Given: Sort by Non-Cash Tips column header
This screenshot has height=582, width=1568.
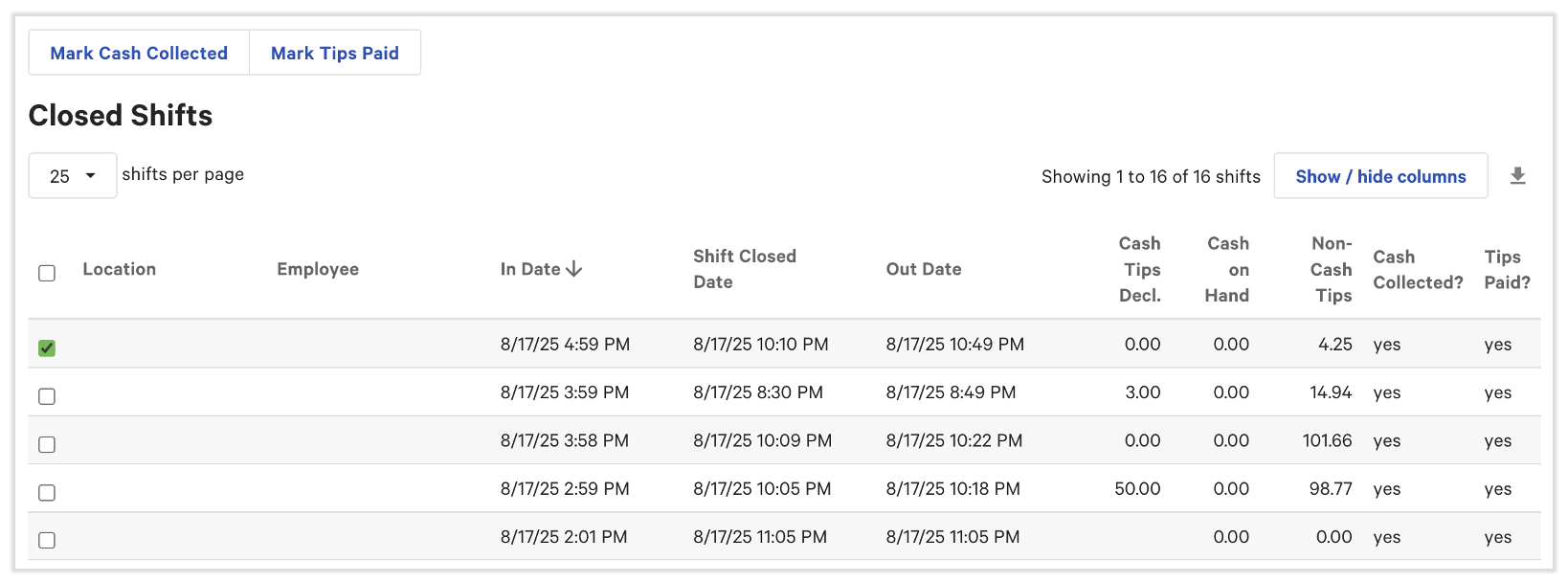Looking at the screenshot, I should click(1330, 269).
